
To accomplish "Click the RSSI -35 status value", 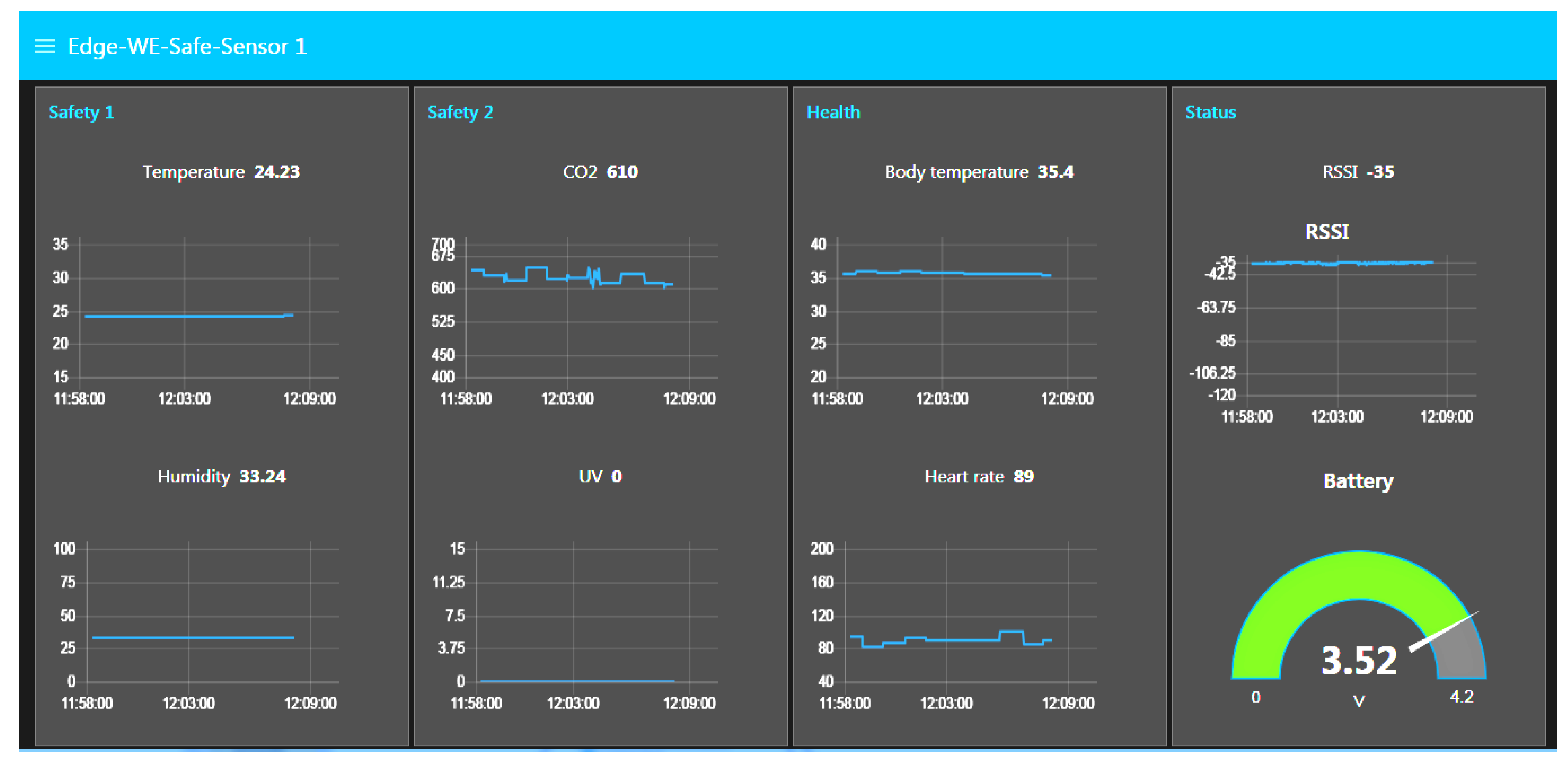I will [x=1357, y=172].
